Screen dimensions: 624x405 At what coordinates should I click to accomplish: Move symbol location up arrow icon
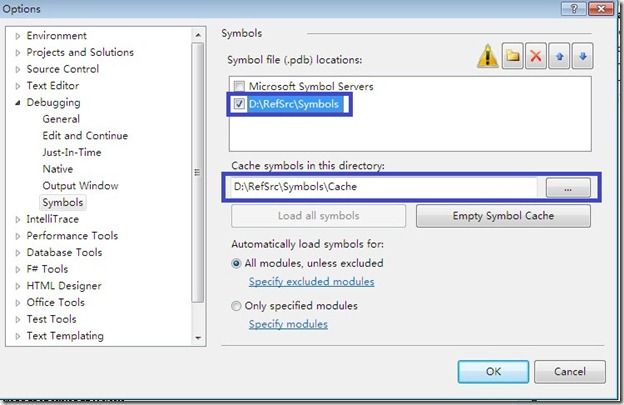click(559, 56)
